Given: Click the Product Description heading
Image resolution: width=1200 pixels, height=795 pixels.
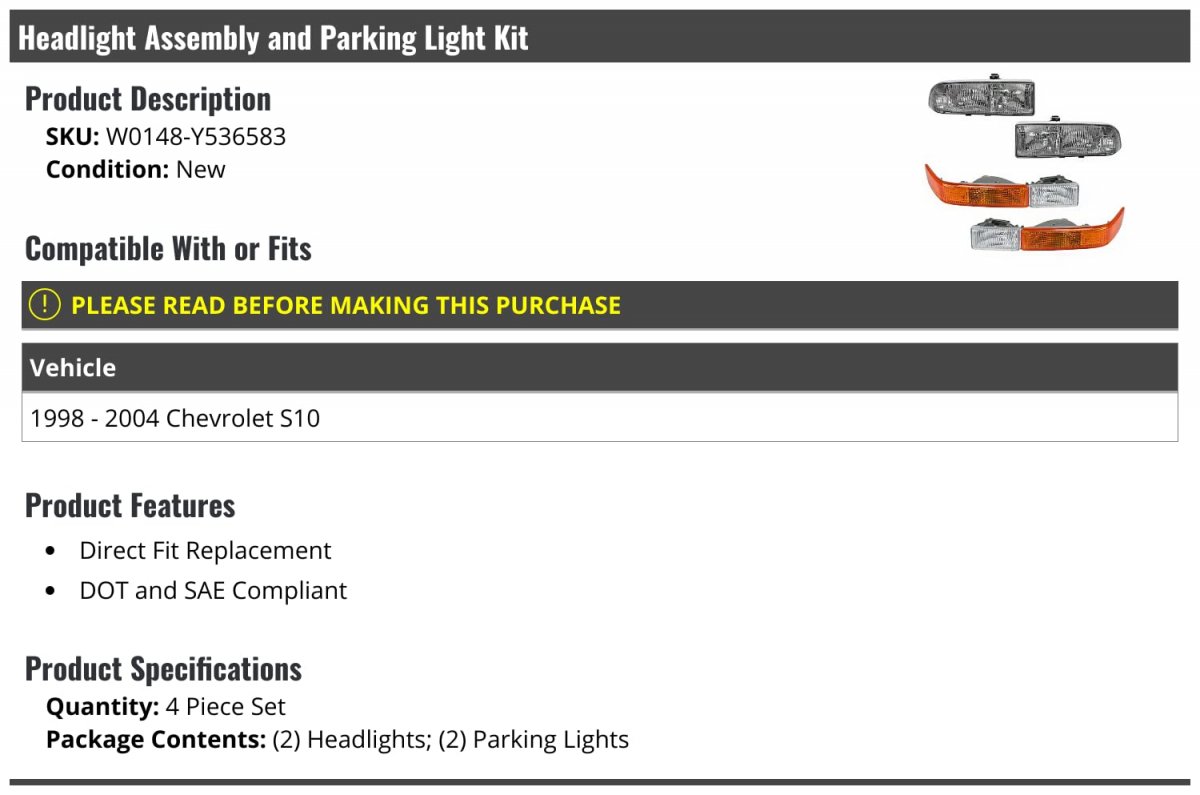Looking at the screenshot, I should pos(148,99).
